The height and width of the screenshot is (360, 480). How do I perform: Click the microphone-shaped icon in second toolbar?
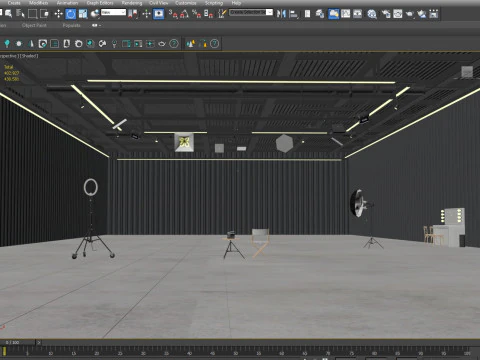pyautogui.click(x=114, y=44)
